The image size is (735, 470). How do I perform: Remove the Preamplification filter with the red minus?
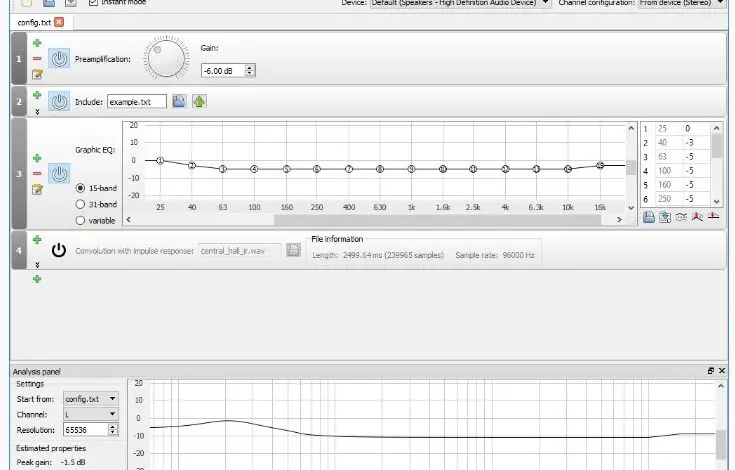coord(37,59)
